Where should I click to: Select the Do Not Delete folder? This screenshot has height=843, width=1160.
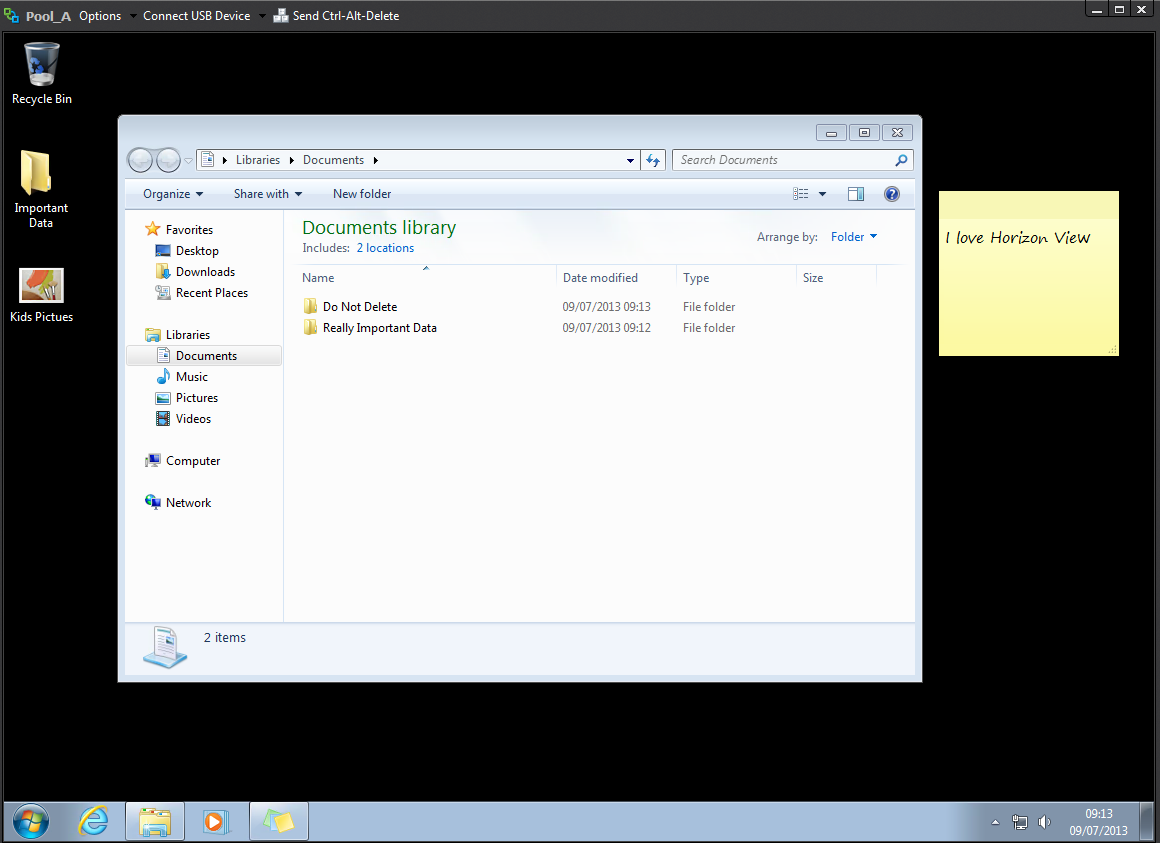359,307
